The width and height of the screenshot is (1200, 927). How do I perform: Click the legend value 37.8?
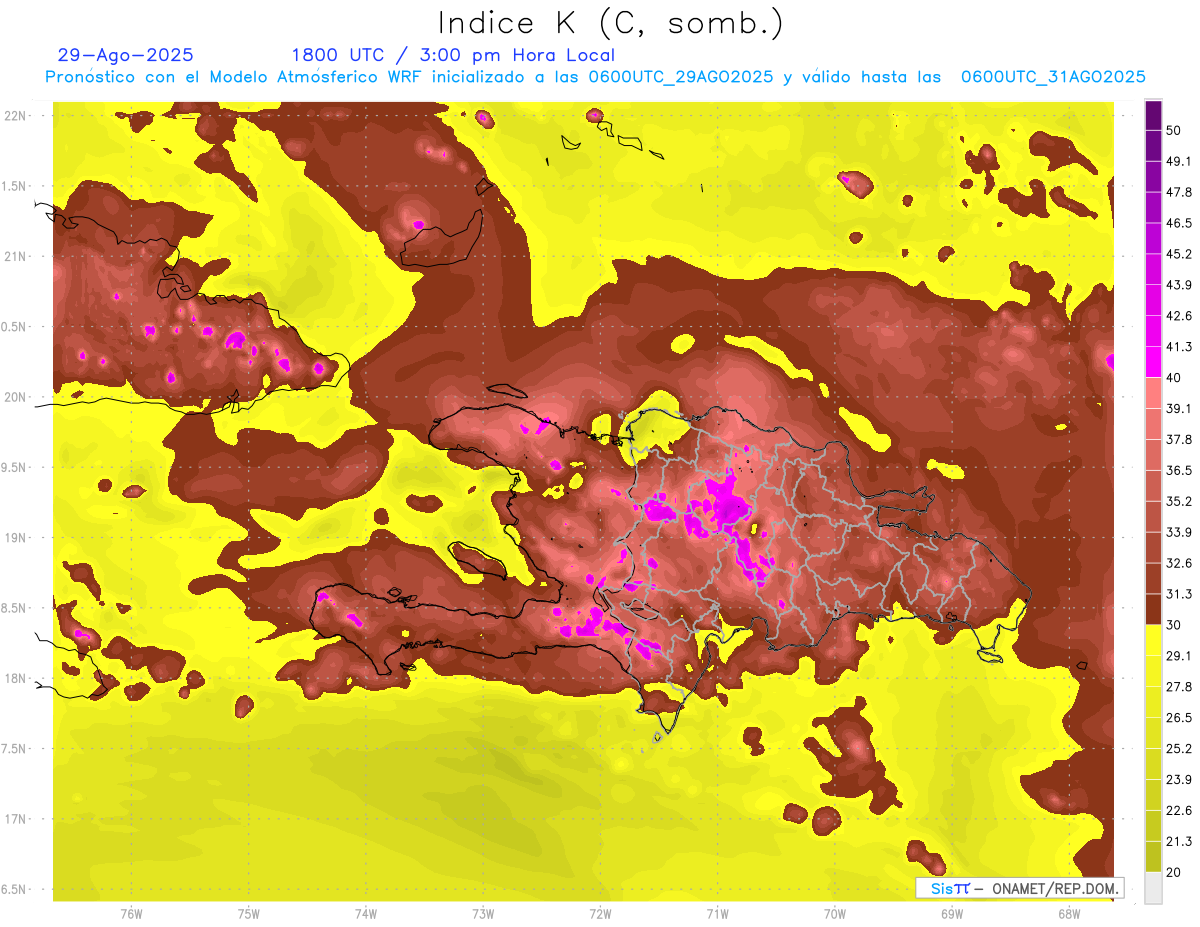point(1179,439)
